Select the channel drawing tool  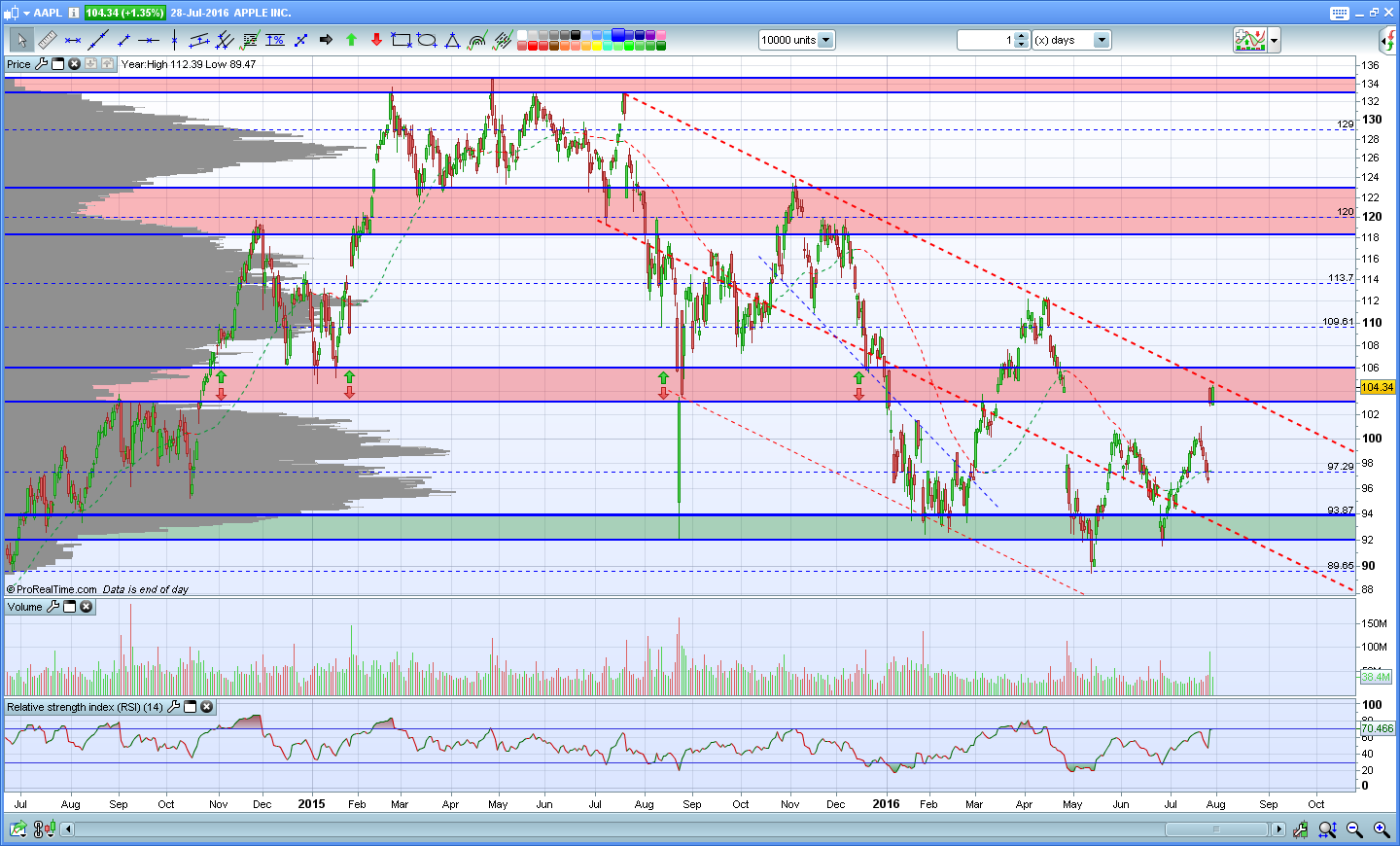[x=199, y=40]
